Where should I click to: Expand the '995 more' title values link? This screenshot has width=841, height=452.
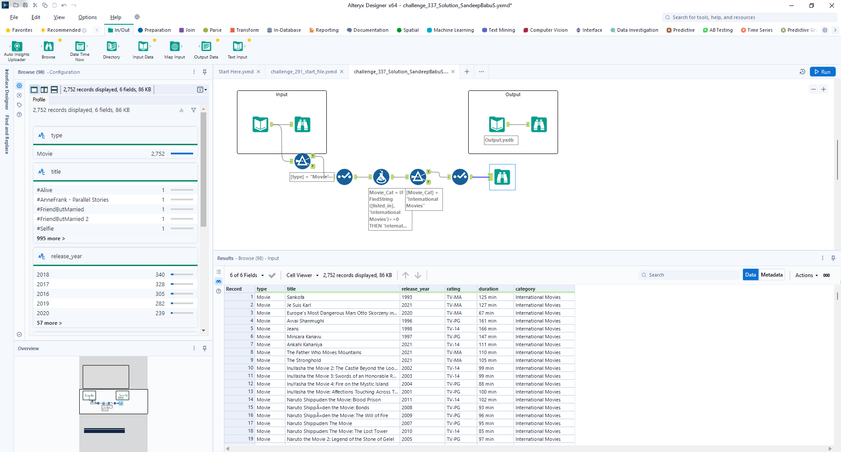click(51, 238)
